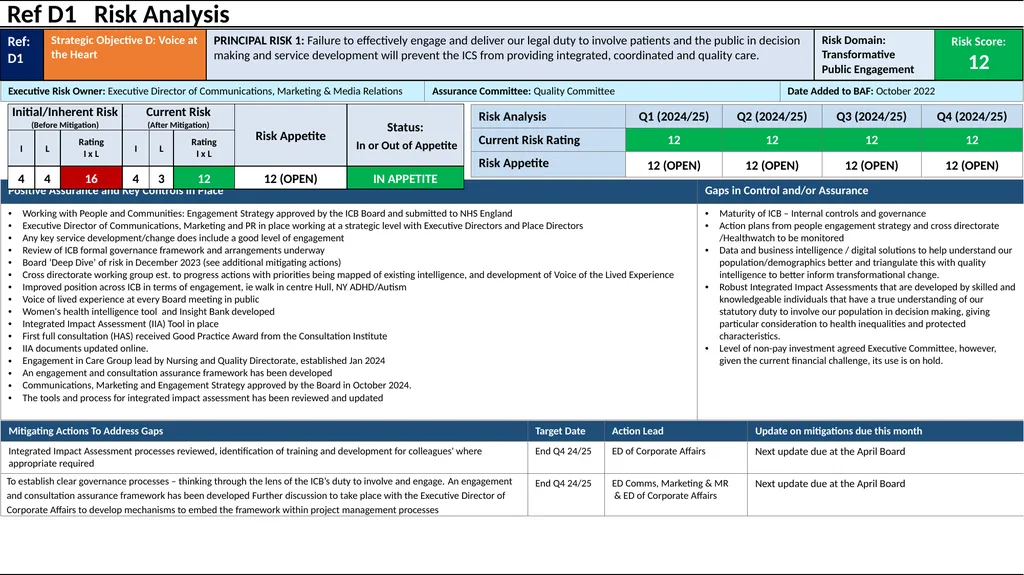Click the 'Risk Domain: Transformative Public Engagement' cell
Image resolution: width=1024 pixels, height=575 pixels.
pos(874,55)
